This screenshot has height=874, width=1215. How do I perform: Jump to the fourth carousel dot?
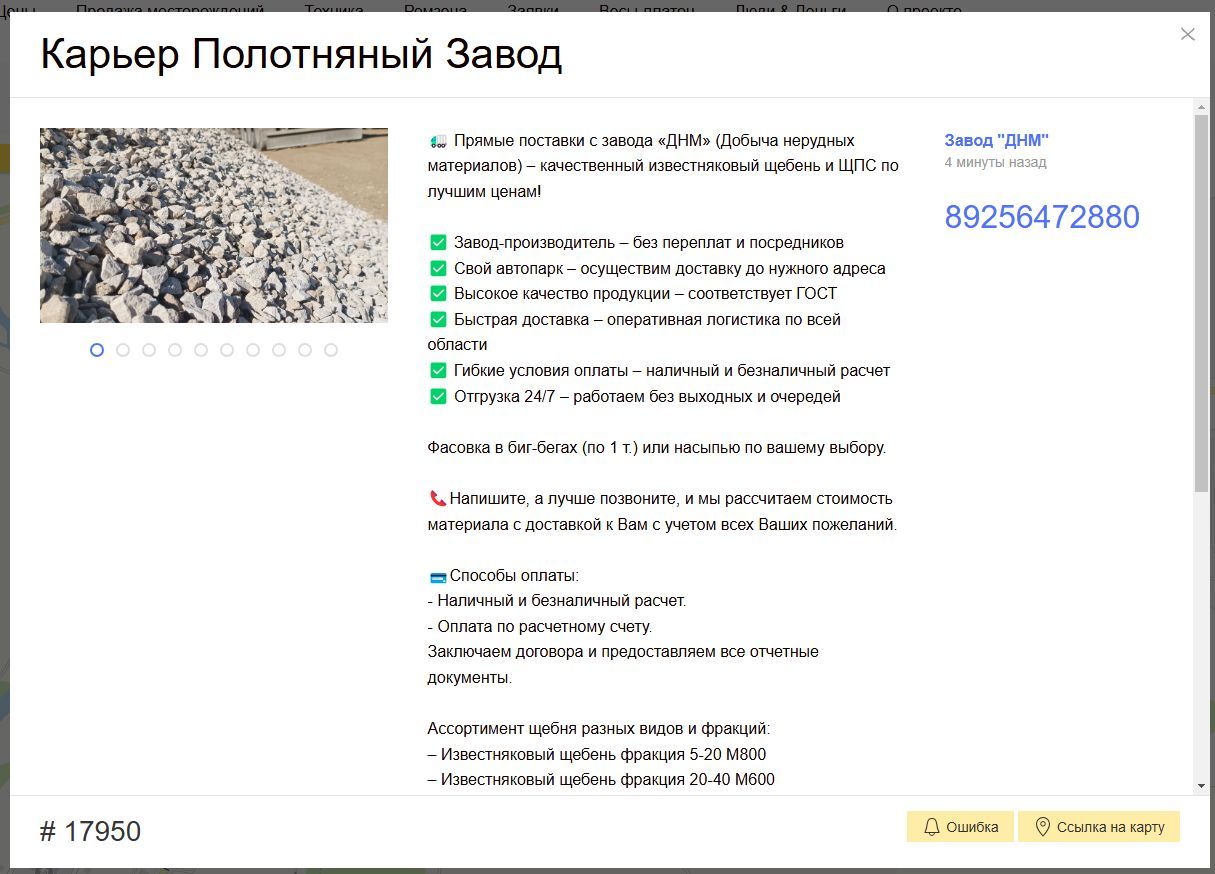click(175, 350)
